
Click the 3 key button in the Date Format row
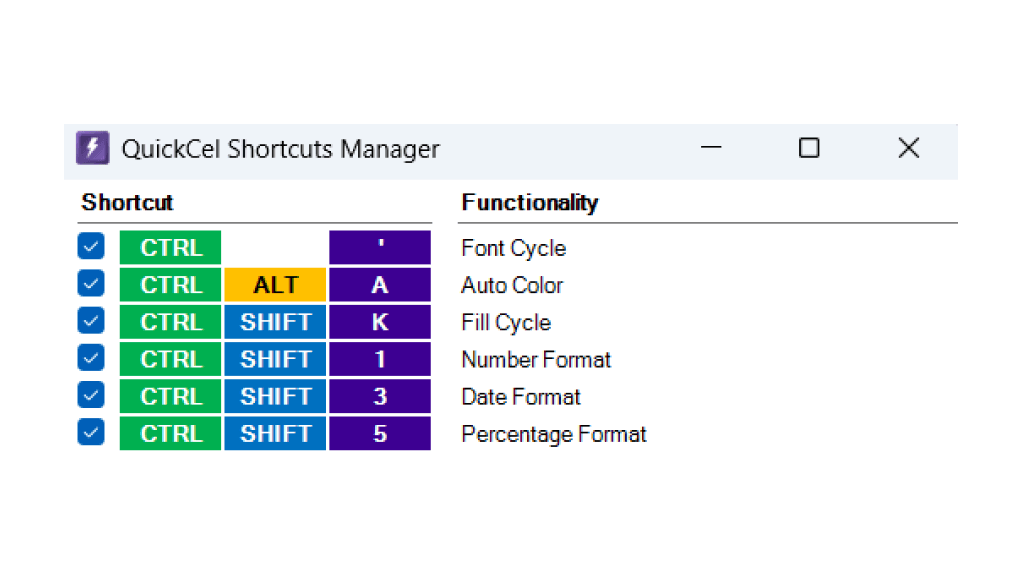click(x=380, y=396)
